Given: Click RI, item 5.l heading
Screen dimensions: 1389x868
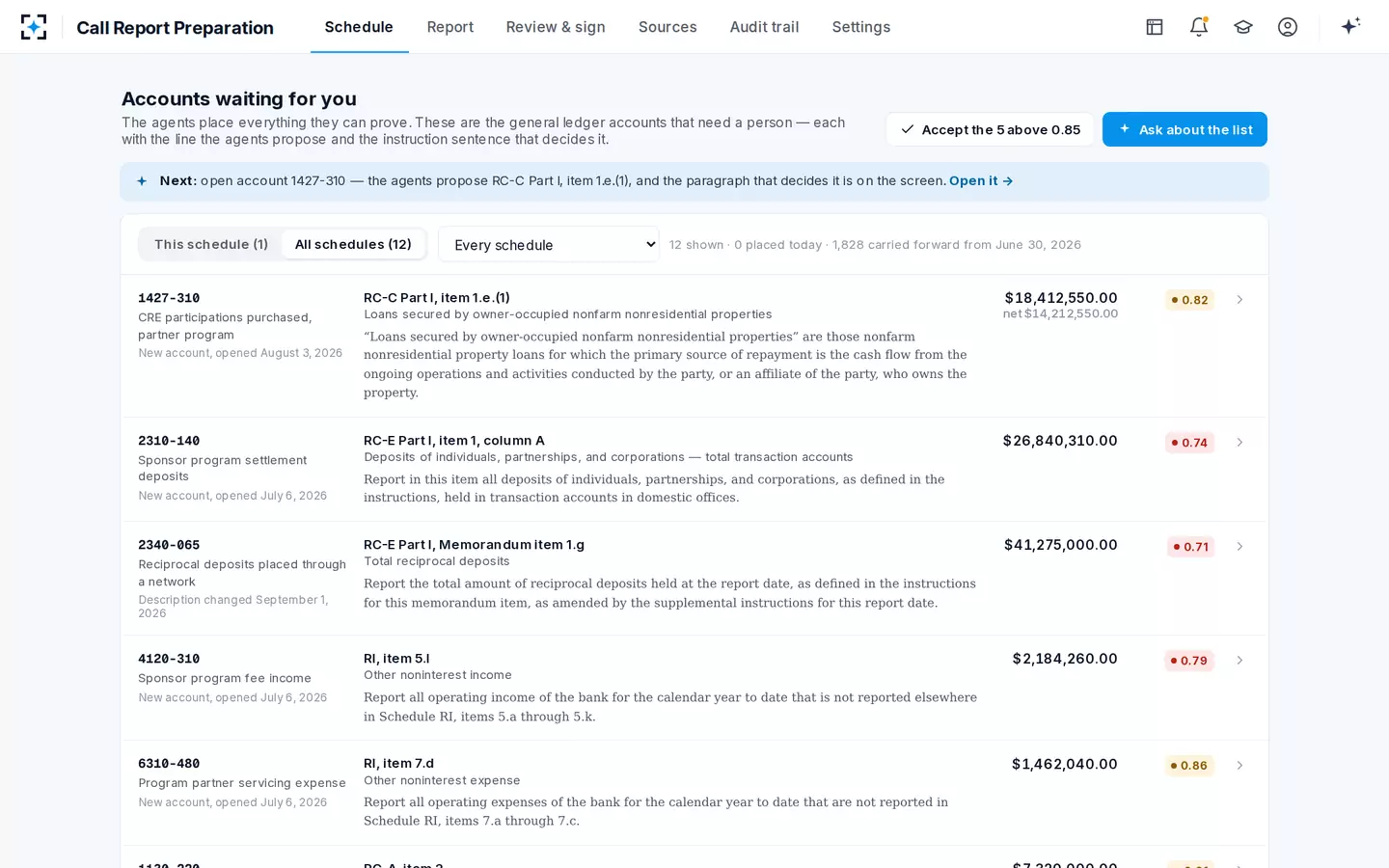Looking at the screenshot, I should coord(396,659).
